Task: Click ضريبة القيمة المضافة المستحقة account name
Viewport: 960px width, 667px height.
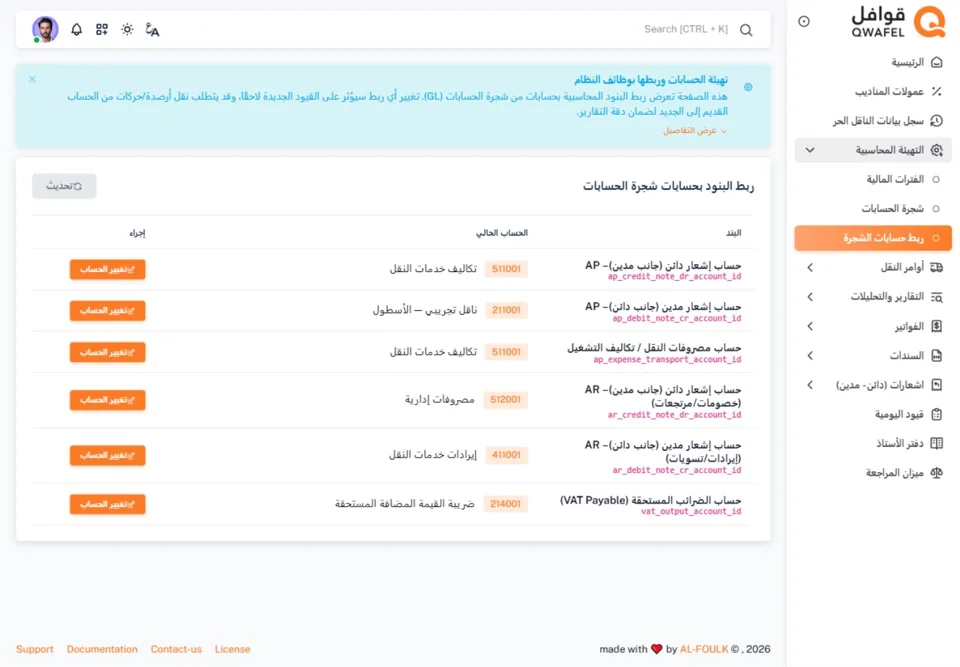Action: click(405, 503)
